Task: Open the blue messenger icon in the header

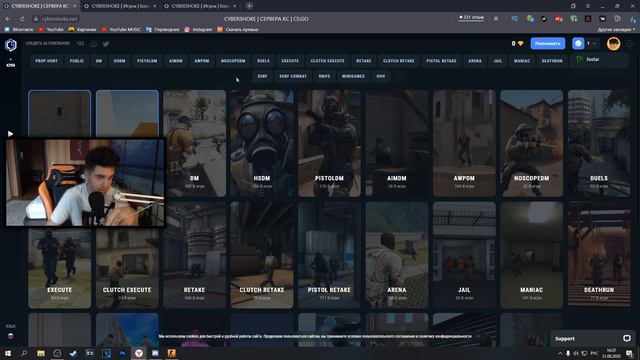Action: [578, 43]
